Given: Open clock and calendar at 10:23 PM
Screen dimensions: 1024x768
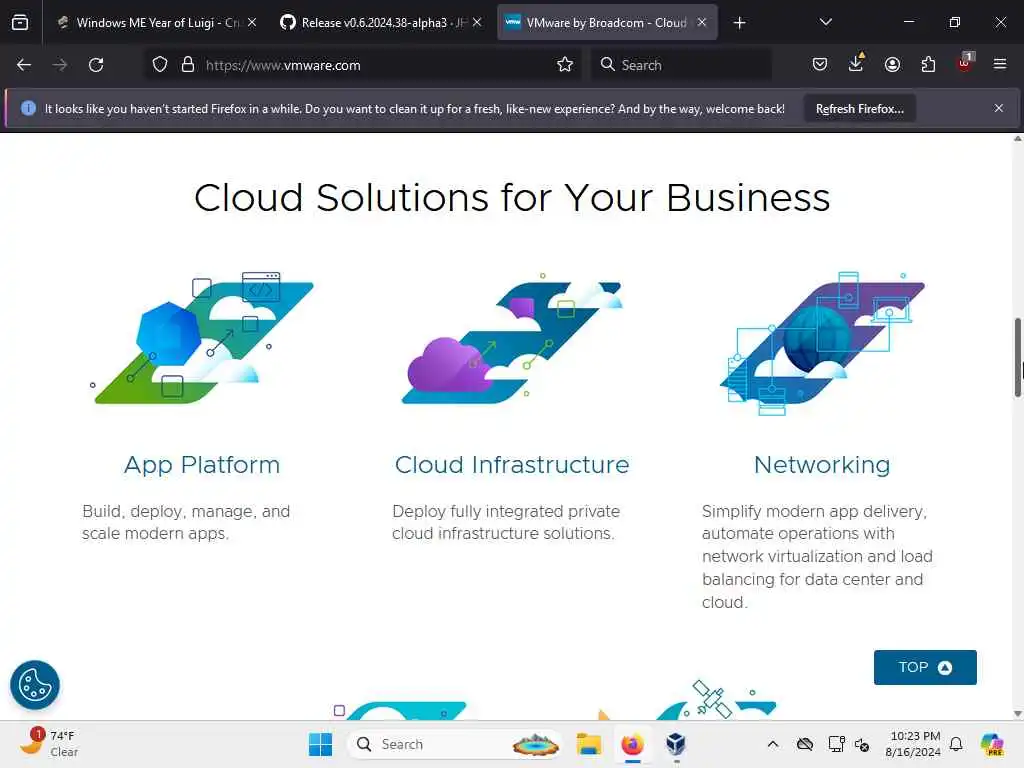Looking at the screenshot, I should click(x=914, y=744).
